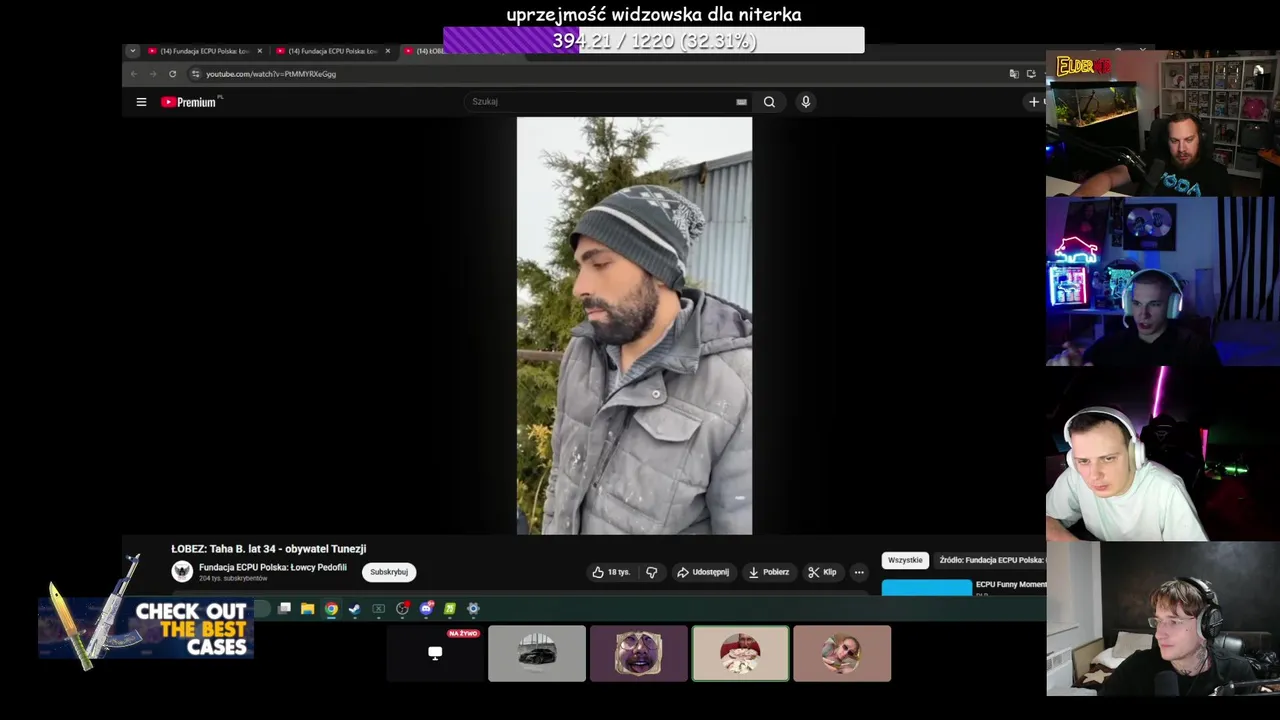Open ECPU Funny Moment video title
This screenshot has width=1280, height=720.
[x=1011, y=584]
